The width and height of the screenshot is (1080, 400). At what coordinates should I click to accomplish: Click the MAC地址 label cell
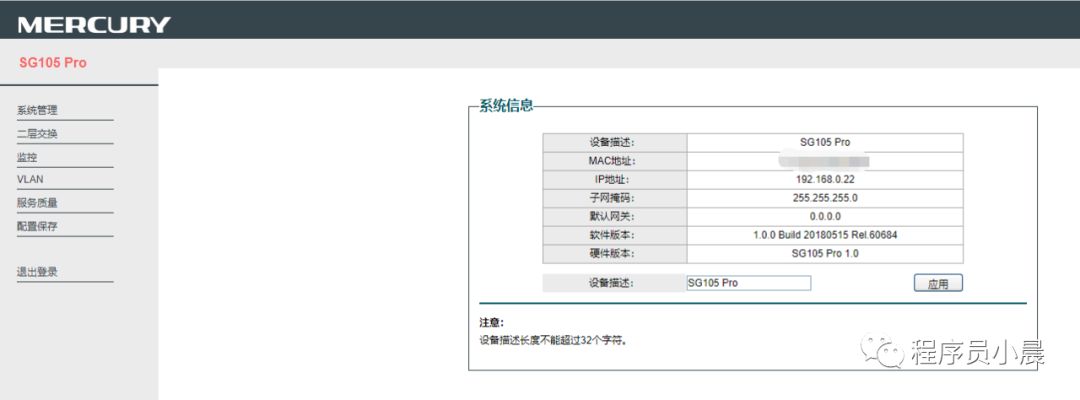click(614, 161)
